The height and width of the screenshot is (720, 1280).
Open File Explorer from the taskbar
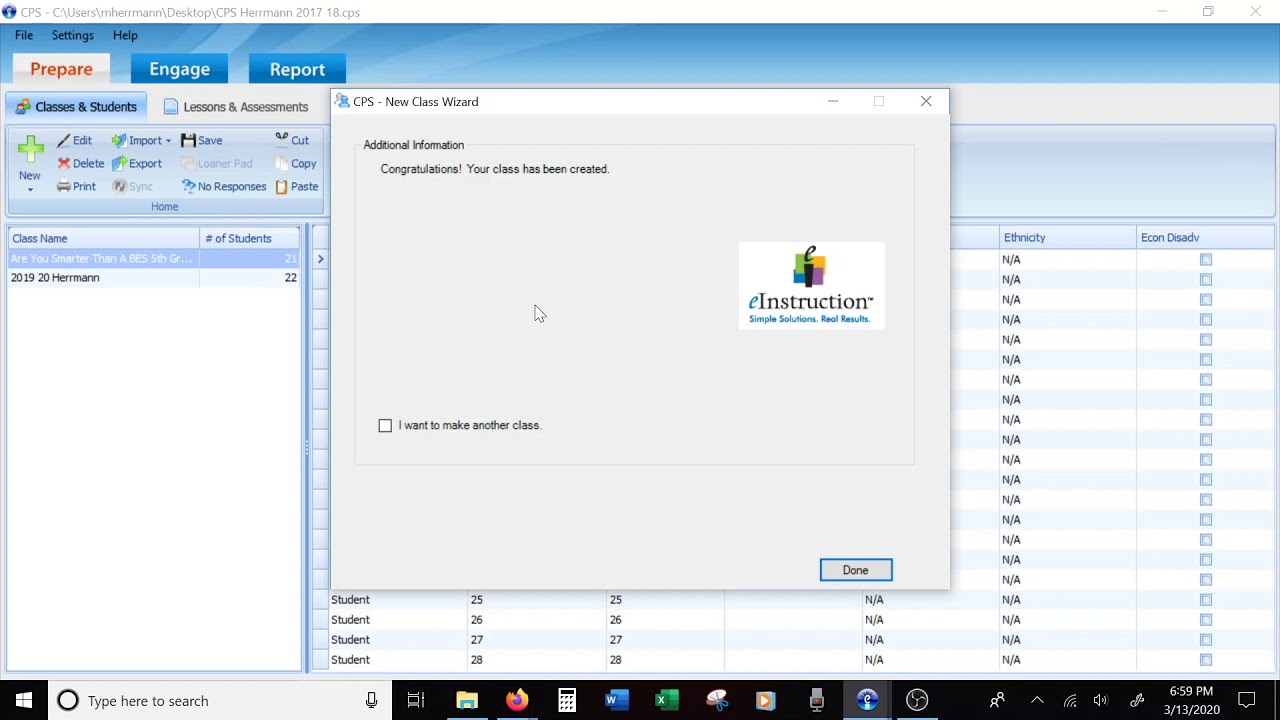pos(467,701)
